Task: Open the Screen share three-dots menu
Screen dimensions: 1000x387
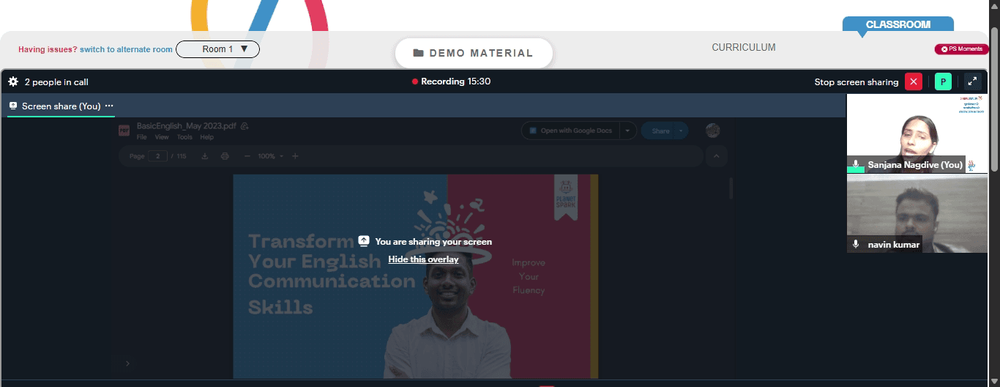Action: point(109,106)
